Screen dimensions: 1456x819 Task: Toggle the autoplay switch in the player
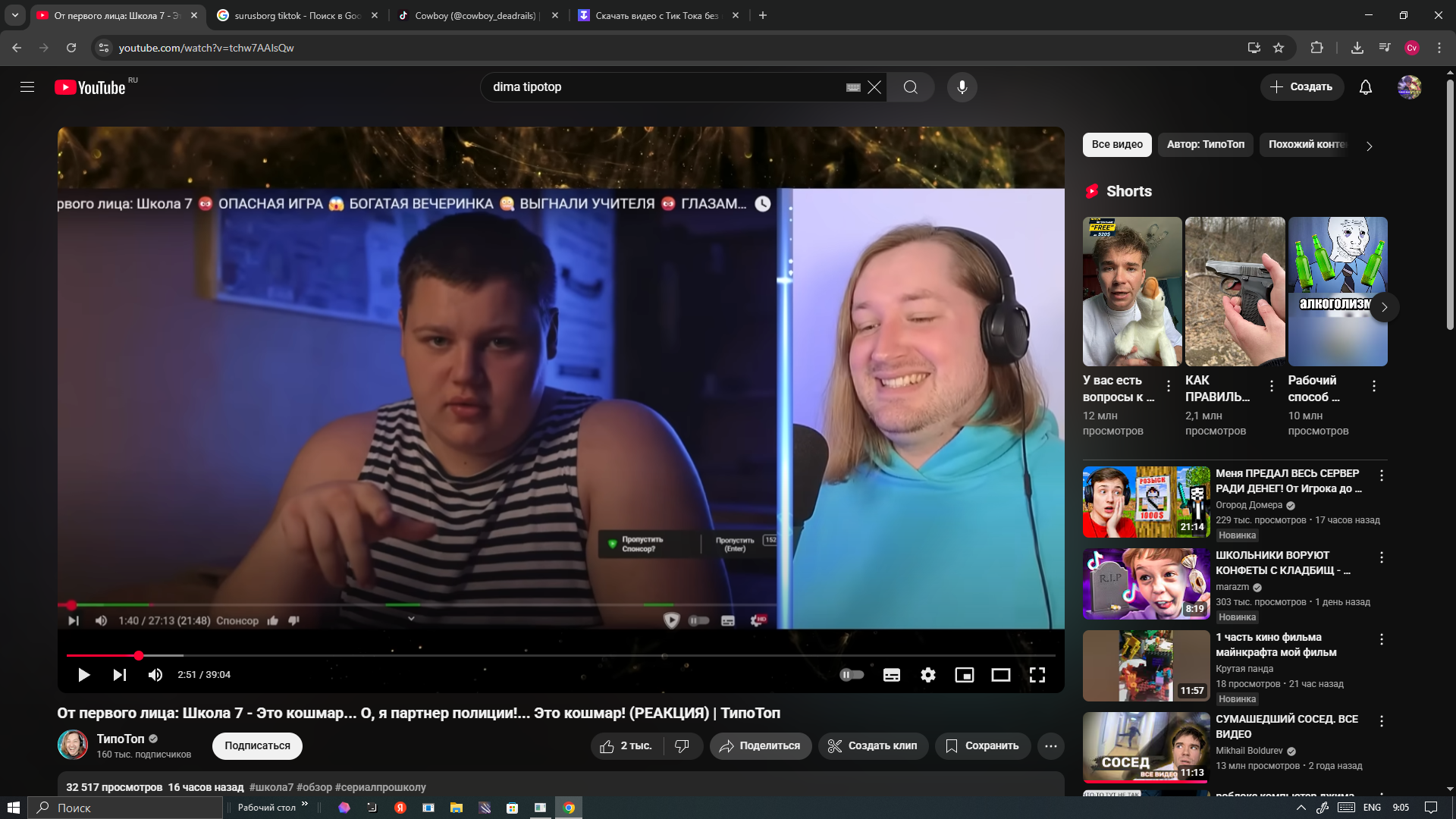point(852,675)
